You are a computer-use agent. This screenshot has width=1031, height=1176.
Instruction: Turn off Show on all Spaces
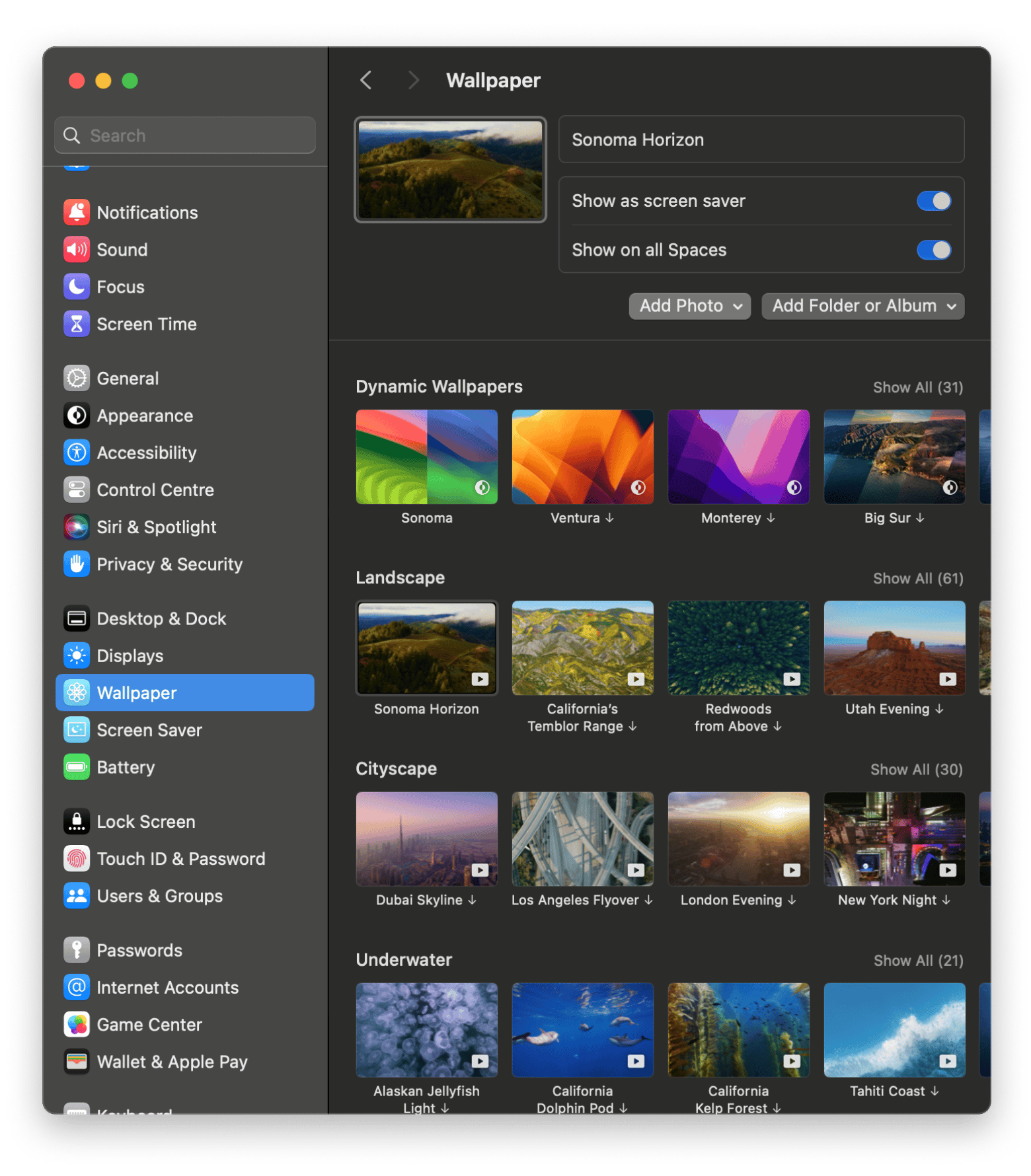pos(933,250)
